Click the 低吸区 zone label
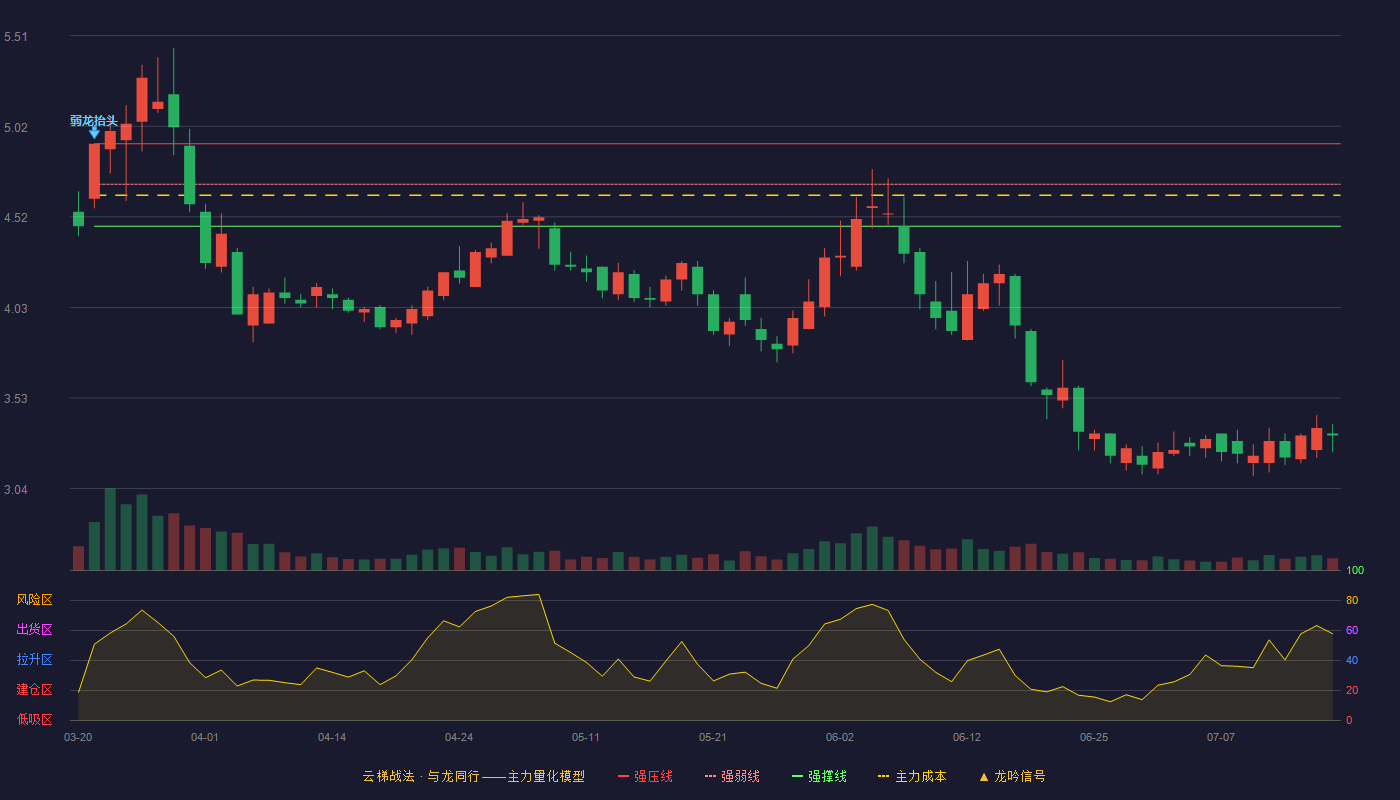 coord(35,720)
